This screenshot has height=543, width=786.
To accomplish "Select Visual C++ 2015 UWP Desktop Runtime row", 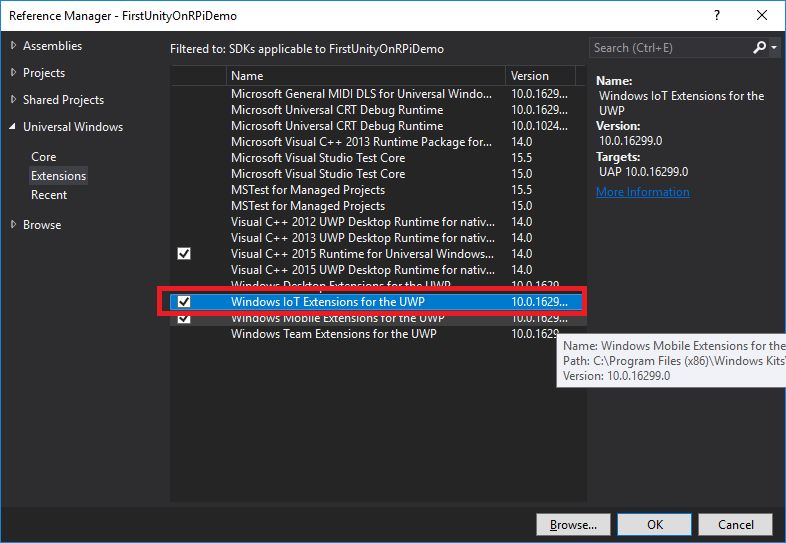I will [x=378, y=270].
